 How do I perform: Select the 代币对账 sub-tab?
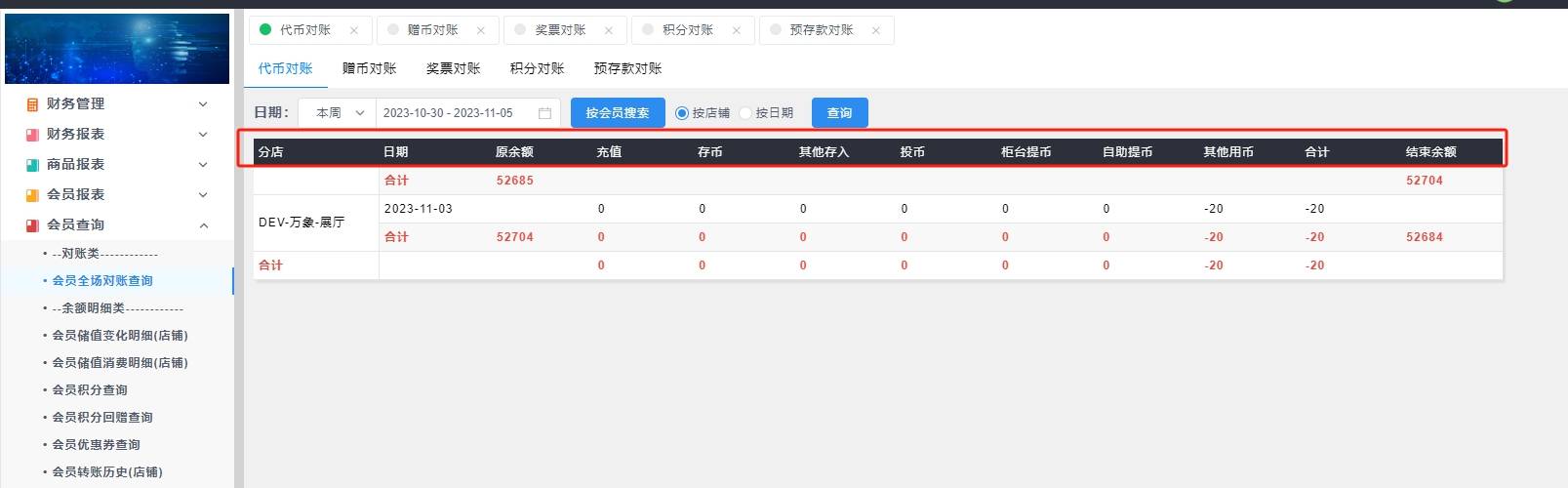(x=286, y=68)
